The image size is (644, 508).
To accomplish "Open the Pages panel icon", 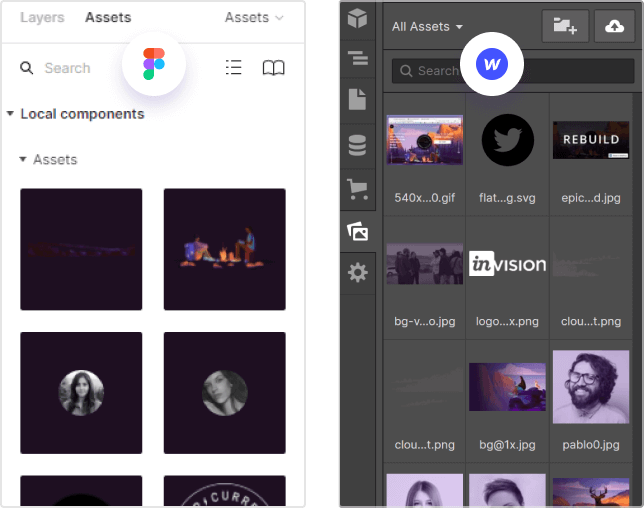I will (x=357, y=100).
